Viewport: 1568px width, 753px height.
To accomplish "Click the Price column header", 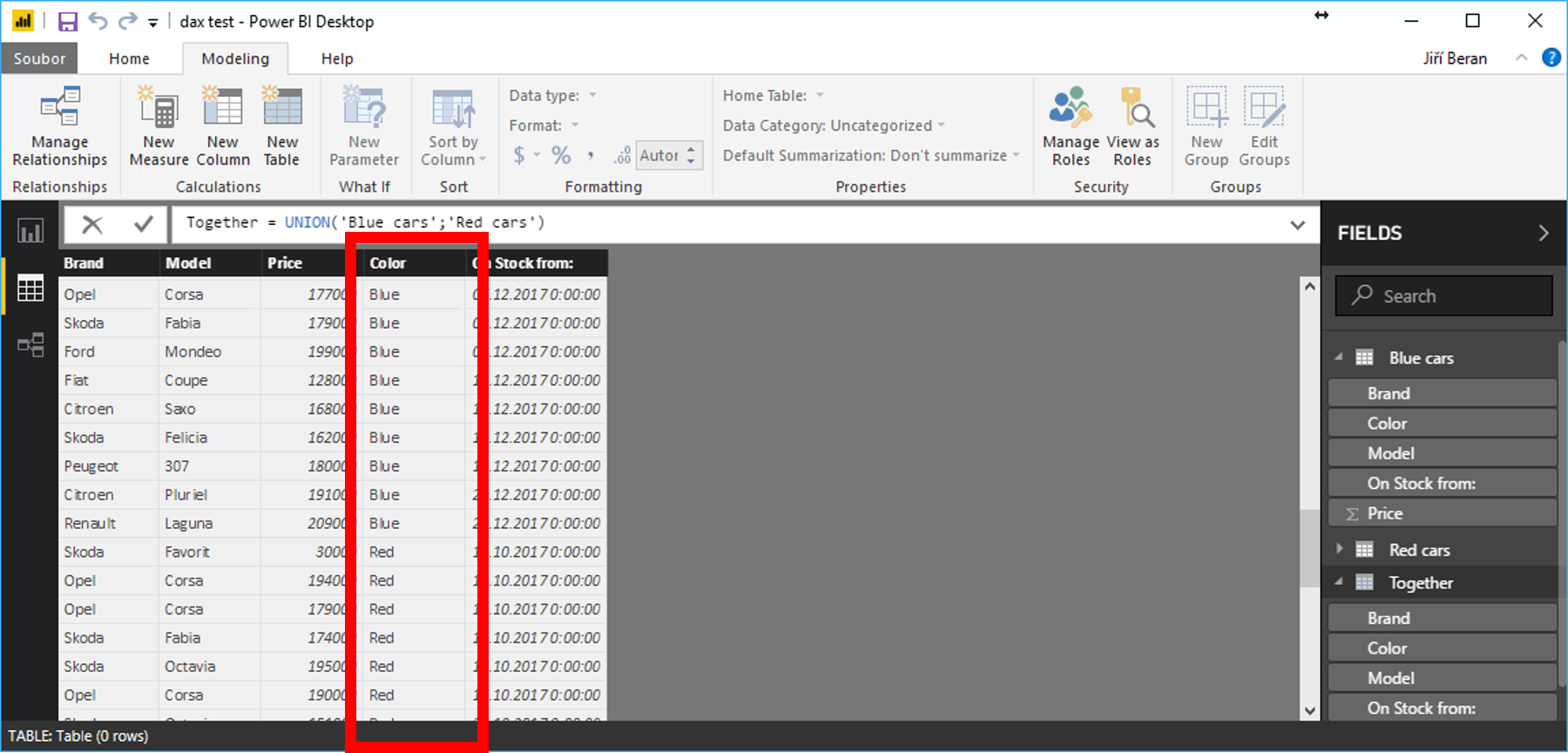I will click(x=305, y=262).
